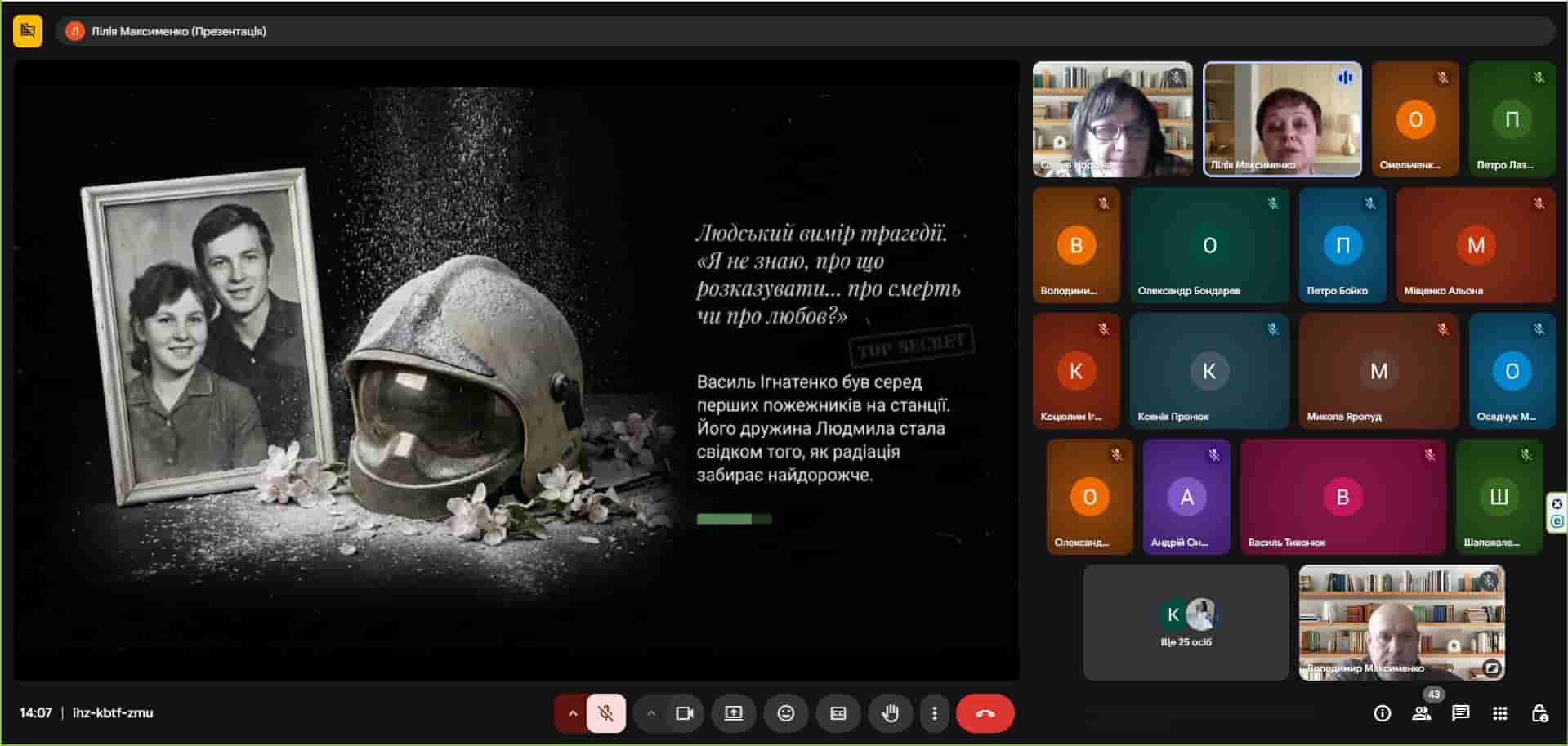
Task: Open more options three-dot menu
Action: [x=934, y=713]
